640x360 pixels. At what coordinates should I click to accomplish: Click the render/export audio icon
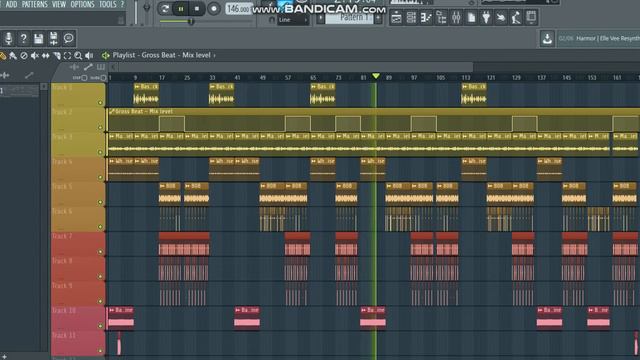53,38
